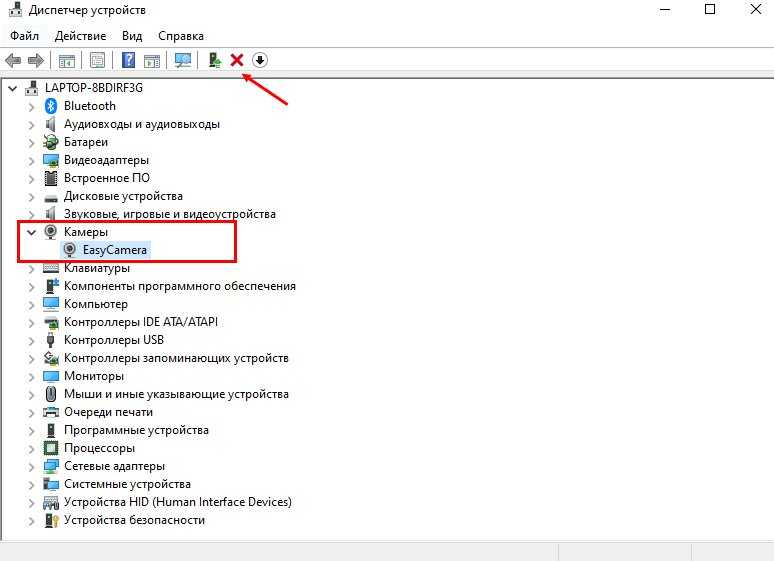Click the printer icon beside Очереди печати
This screenshot has width=774, height=561.
coord(51,412)
